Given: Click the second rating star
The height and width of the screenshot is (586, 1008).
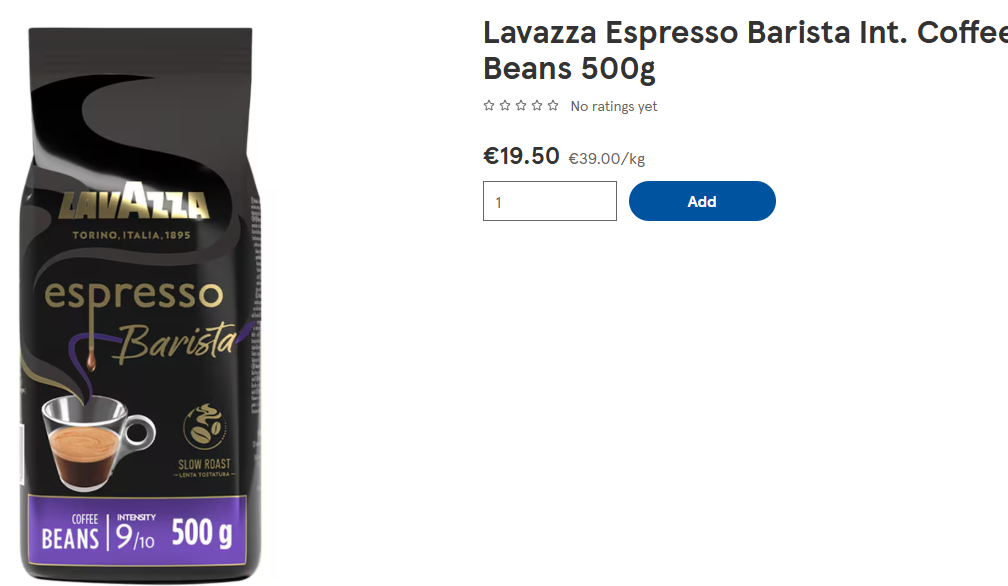Looking at the screenshot, I should pyautogui.click(x=505, y=105).
